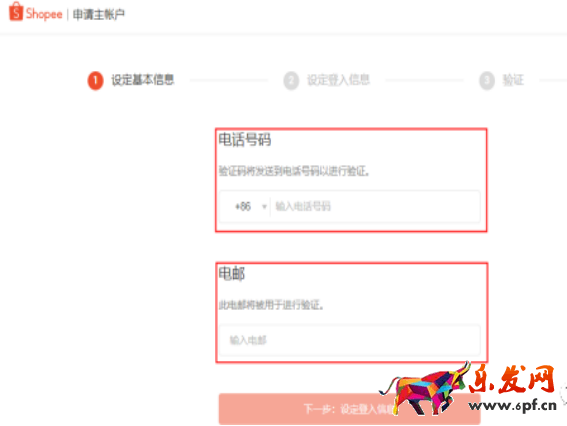Expand the country code arrow caret
This screenshot has width=567, height=426.
point(264,207)
